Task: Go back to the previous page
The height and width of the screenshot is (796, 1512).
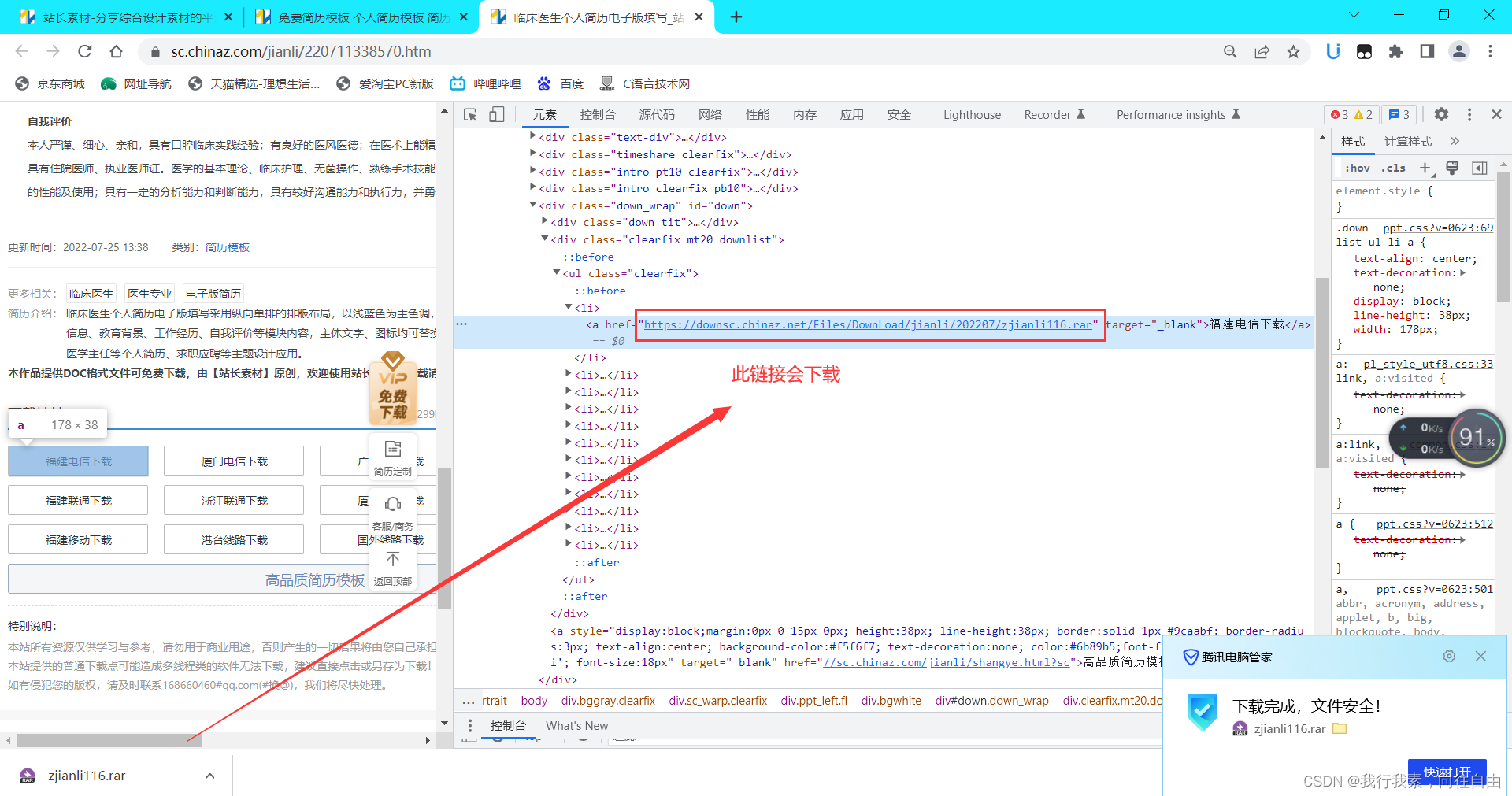Action: (x=22, y=51)
